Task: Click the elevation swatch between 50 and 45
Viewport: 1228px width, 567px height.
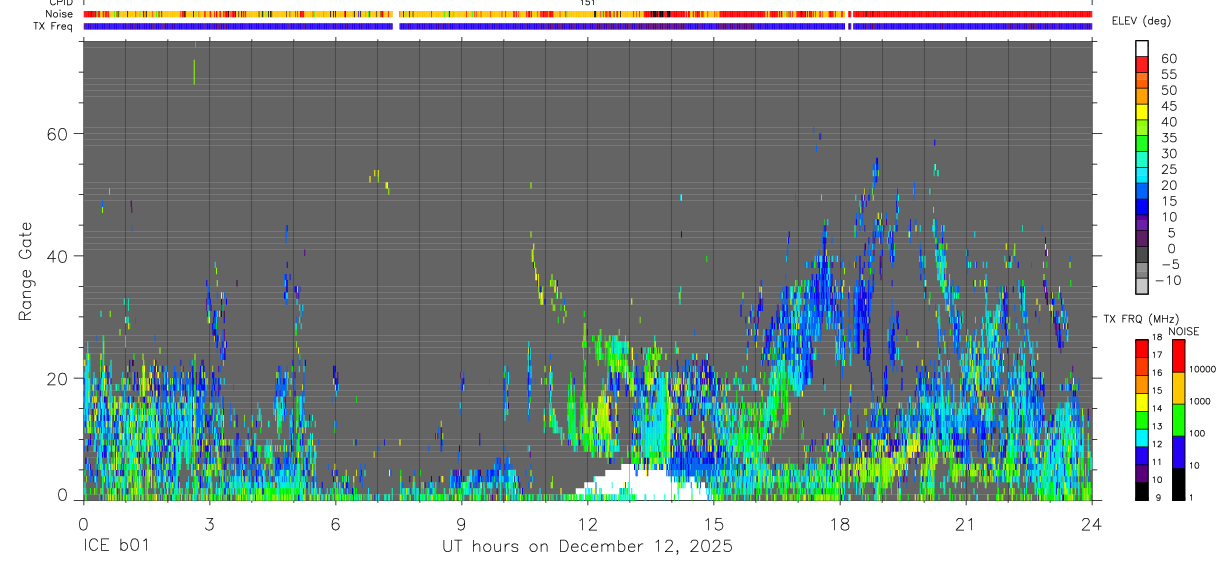Action: [x=1142, y=96]
